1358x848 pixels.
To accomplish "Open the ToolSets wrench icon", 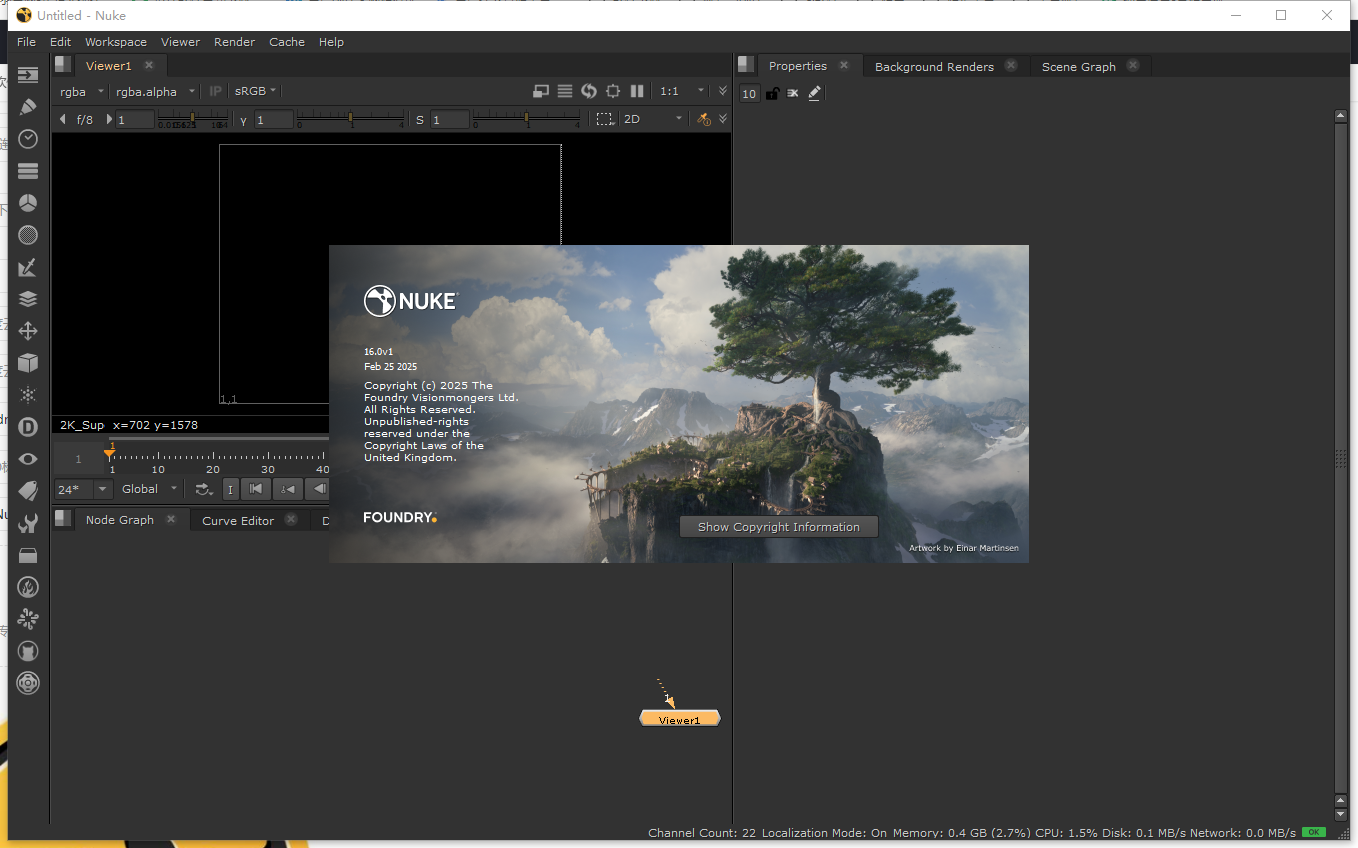I will (28, 523).
